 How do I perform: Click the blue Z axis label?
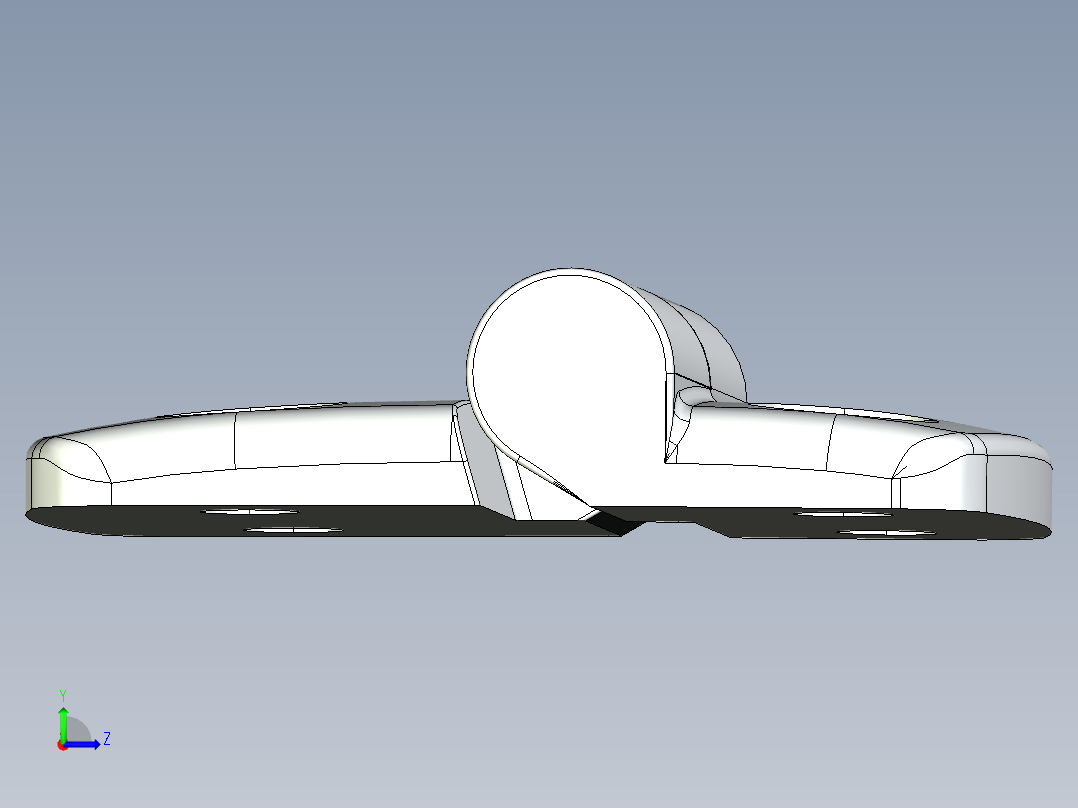107,739
